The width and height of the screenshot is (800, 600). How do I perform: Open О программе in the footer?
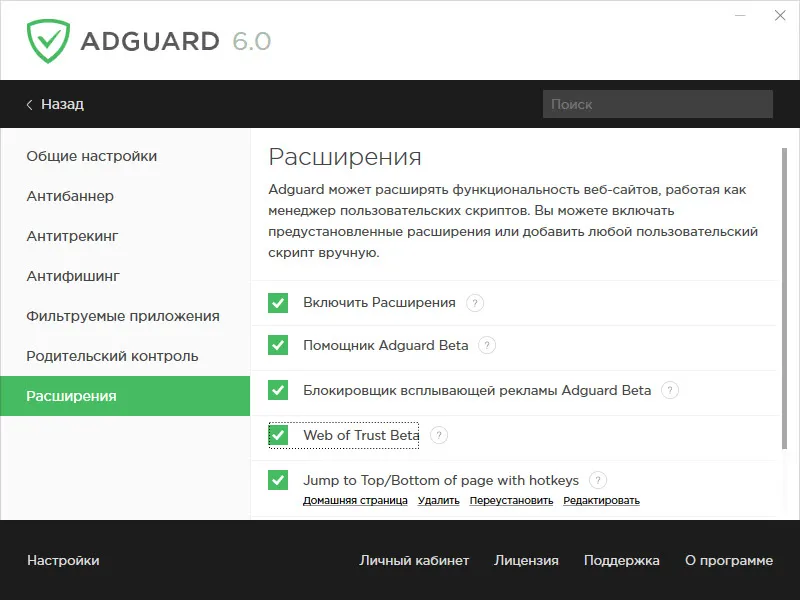729,560
